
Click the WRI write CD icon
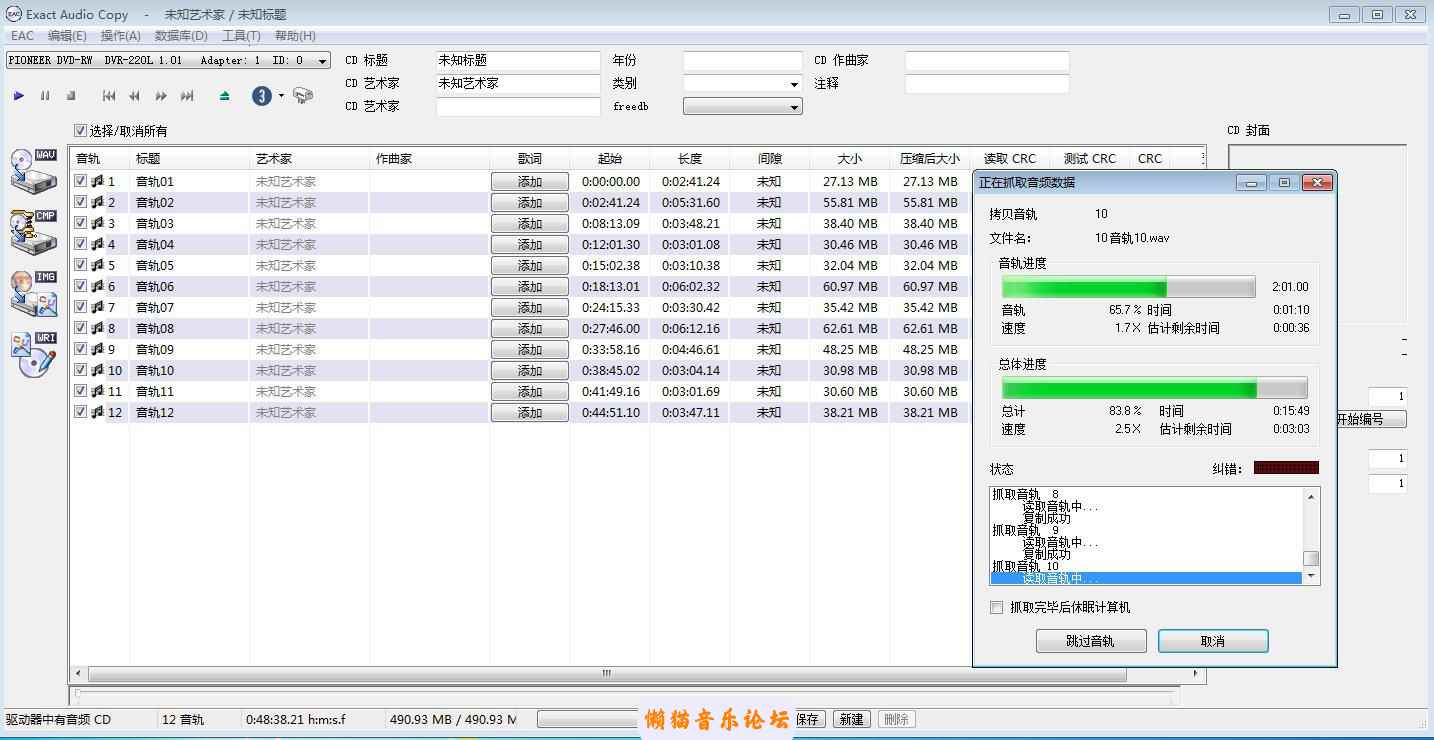click(34, 355)
